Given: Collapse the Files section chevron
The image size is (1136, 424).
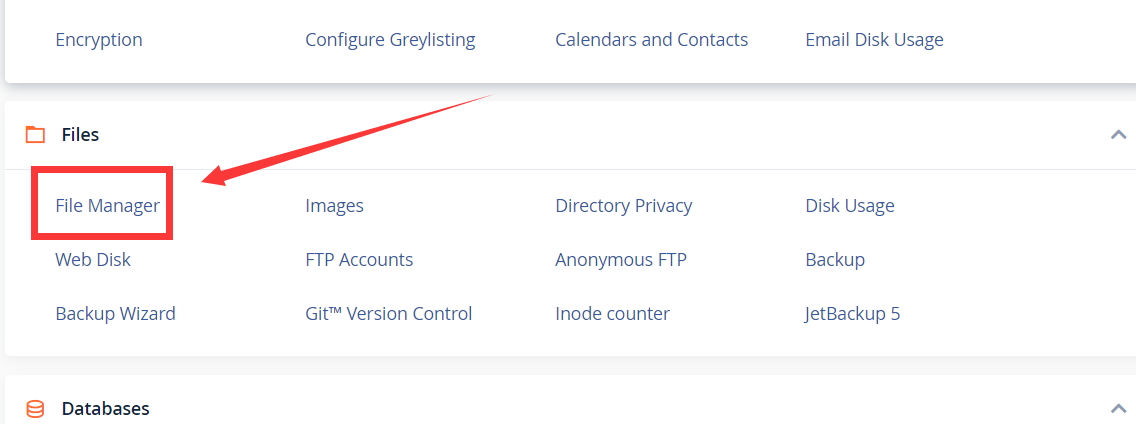Looking at the screenshot, I should click(x=1119, y=134).
